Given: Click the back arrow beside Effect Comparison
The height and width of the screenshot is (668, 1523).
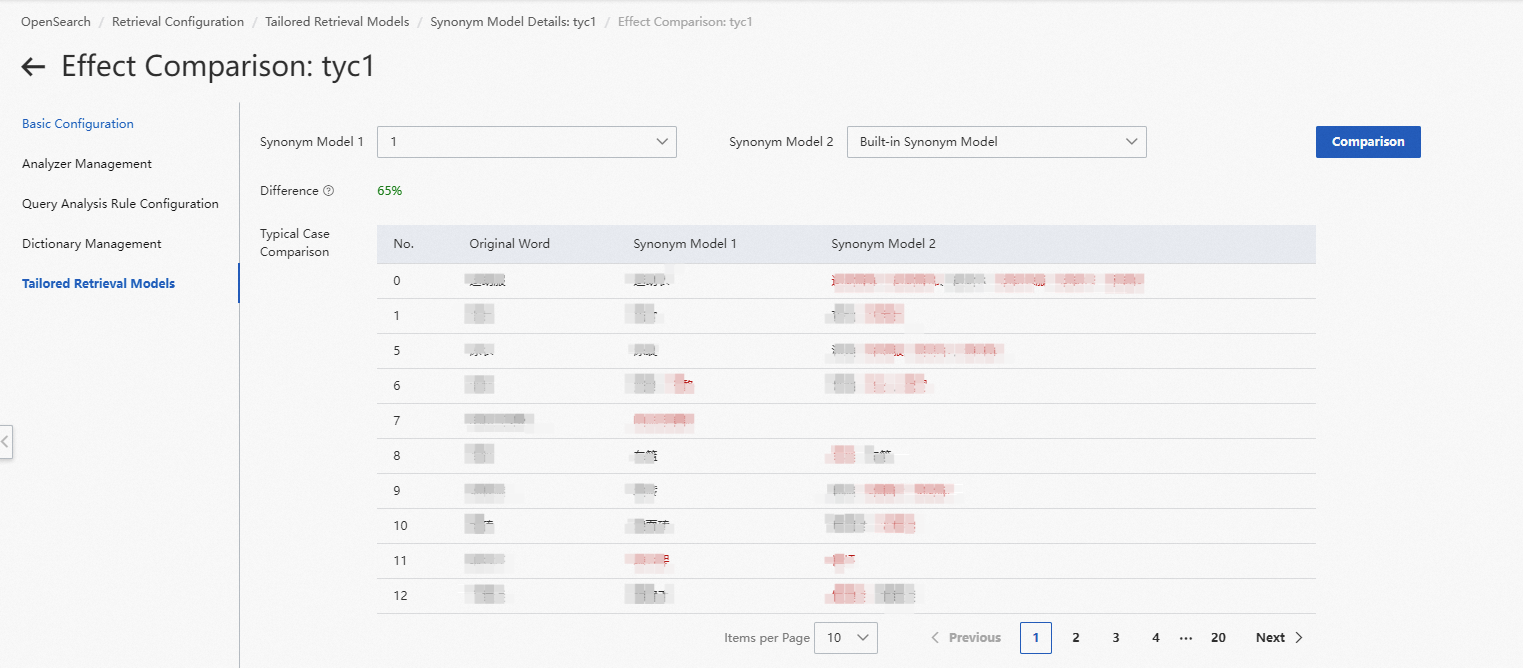Looking at the screenshot, I should (33, 67).
